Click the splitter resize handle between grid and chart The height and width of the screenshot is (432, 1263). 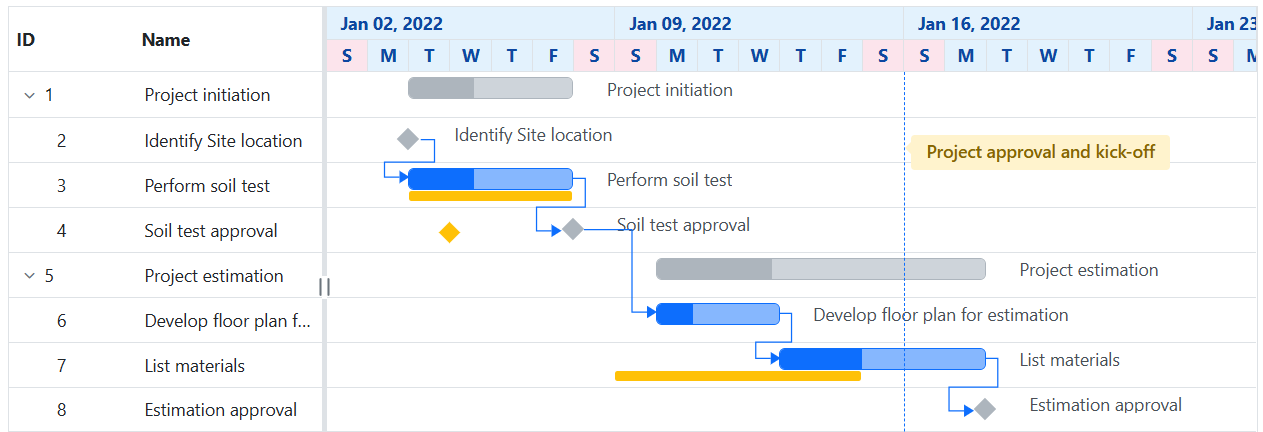tap(324, 287)
